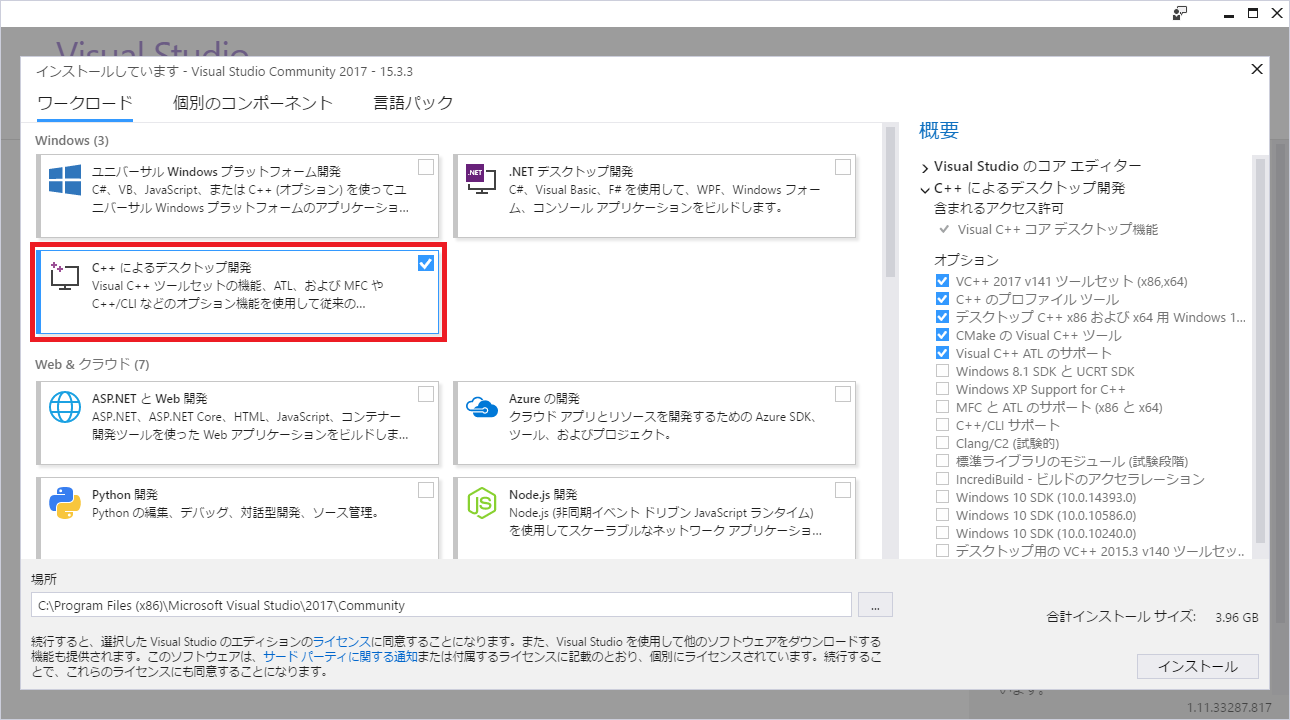1290x720 pixels.
Task: Click the Web & クラウド (7) section heading
Action: (x=92, y=364)
